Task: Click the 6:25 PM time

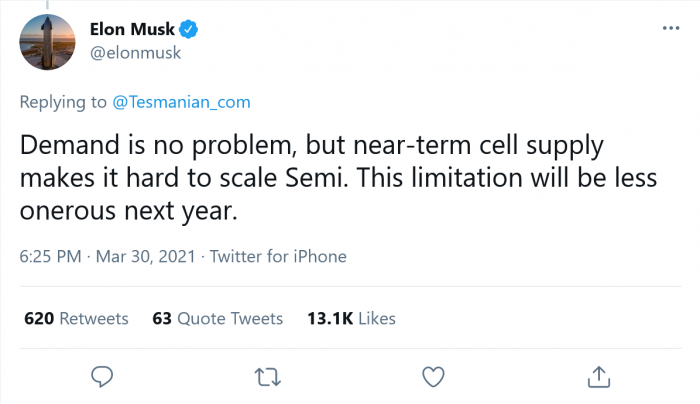Action: pyautogui.click(x=50, y=257)
